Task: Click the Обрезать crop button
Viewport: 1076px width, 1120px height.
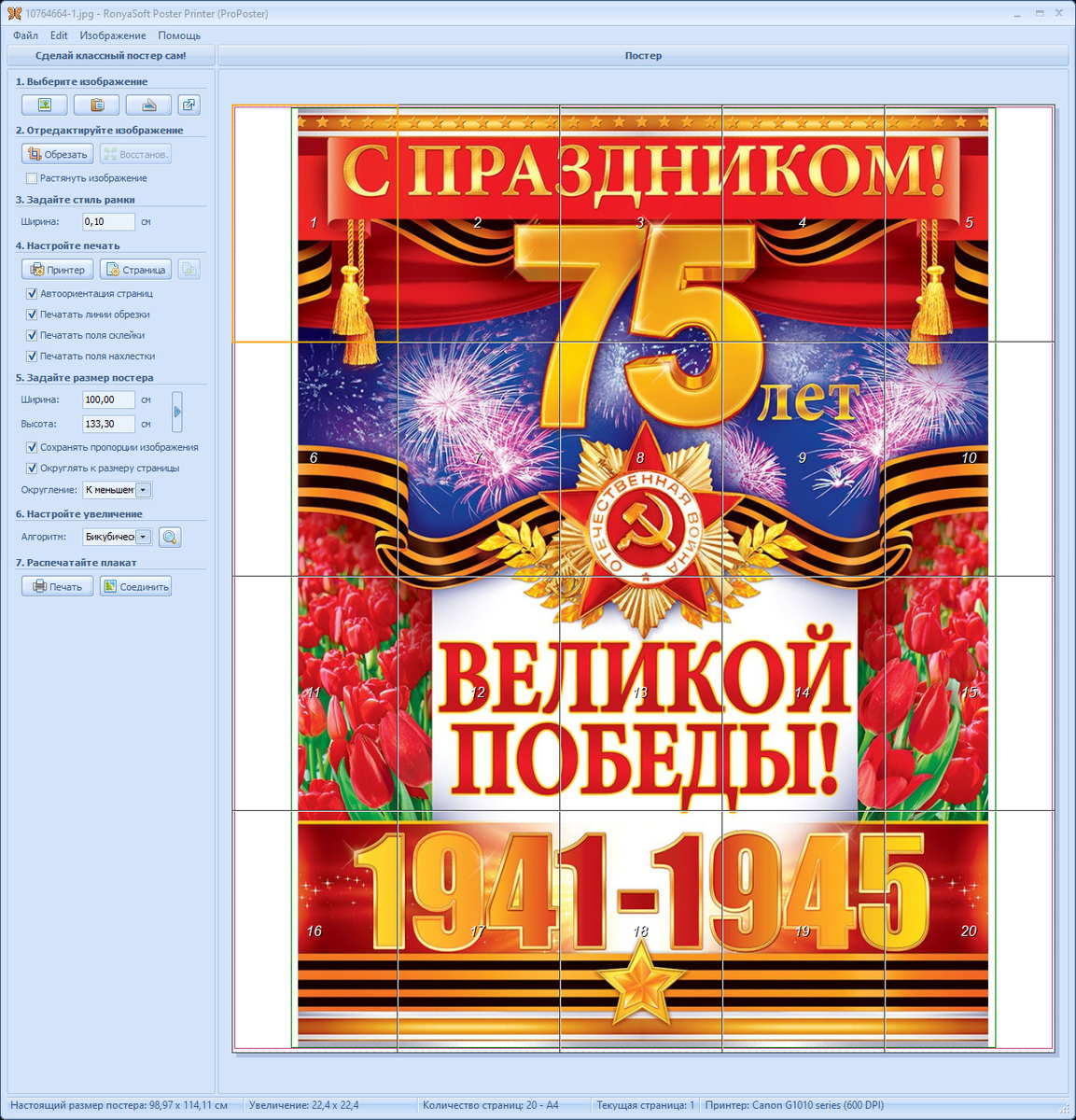Action: 57,154
